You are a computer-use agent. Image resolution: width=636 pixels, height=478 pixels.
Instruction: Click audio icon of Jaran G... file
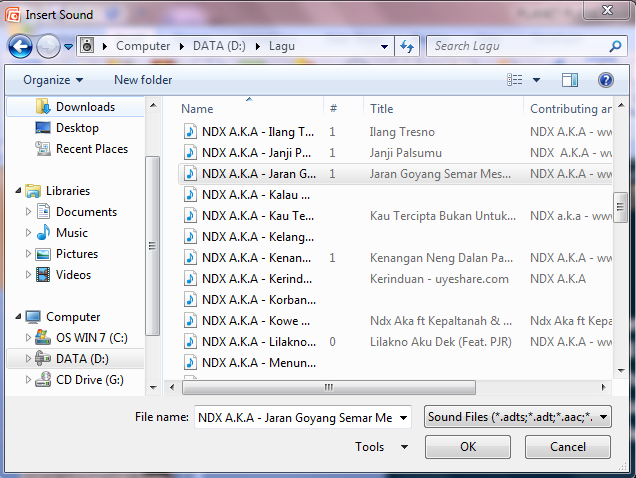click(x=190, y=174)
